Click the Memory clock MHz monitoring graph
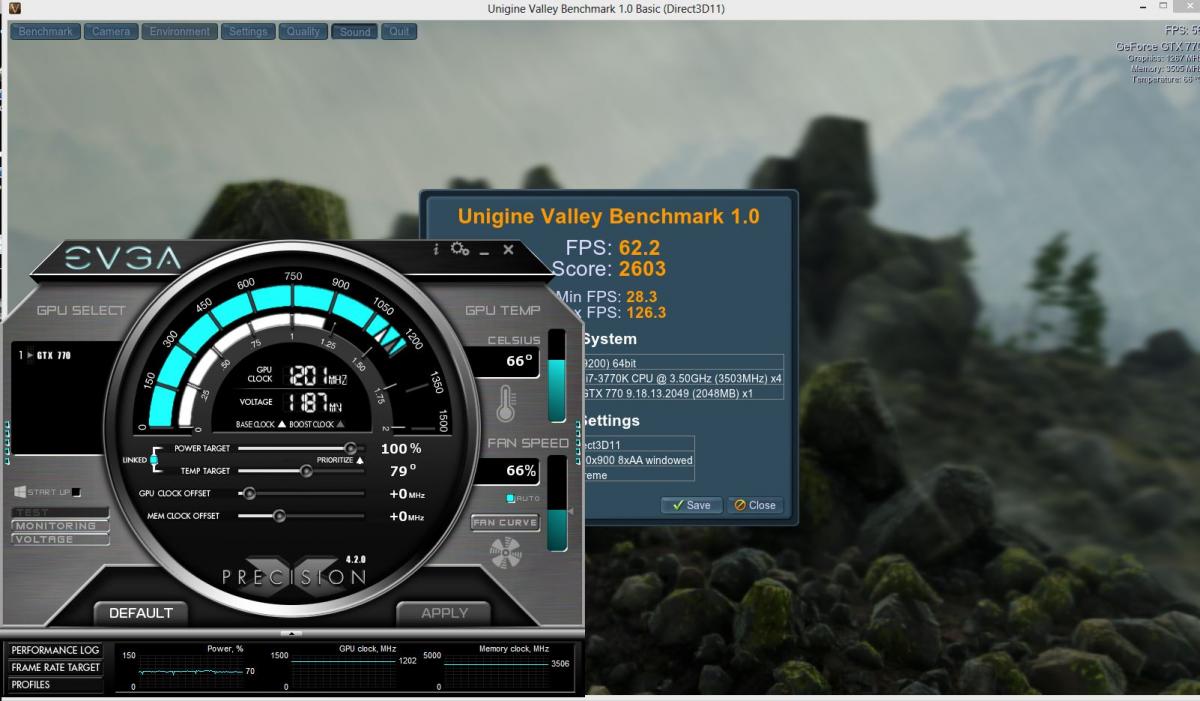 (x=497, y=672)
